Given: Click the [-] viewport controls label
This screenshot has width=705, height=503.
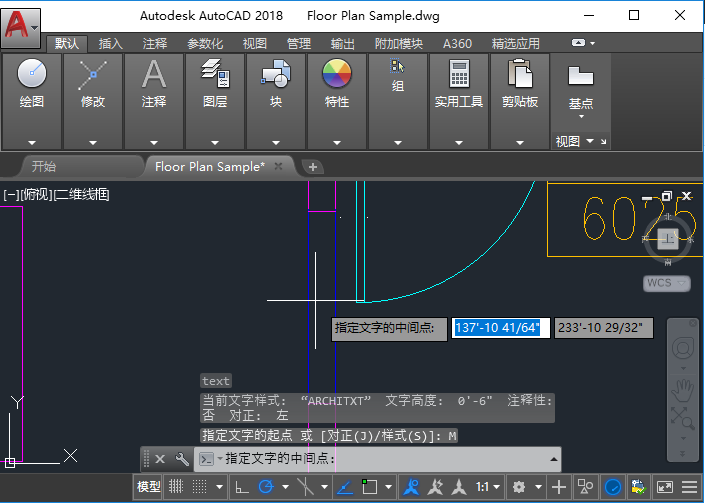Looking at the screenshot, I should tap(10, 195).
